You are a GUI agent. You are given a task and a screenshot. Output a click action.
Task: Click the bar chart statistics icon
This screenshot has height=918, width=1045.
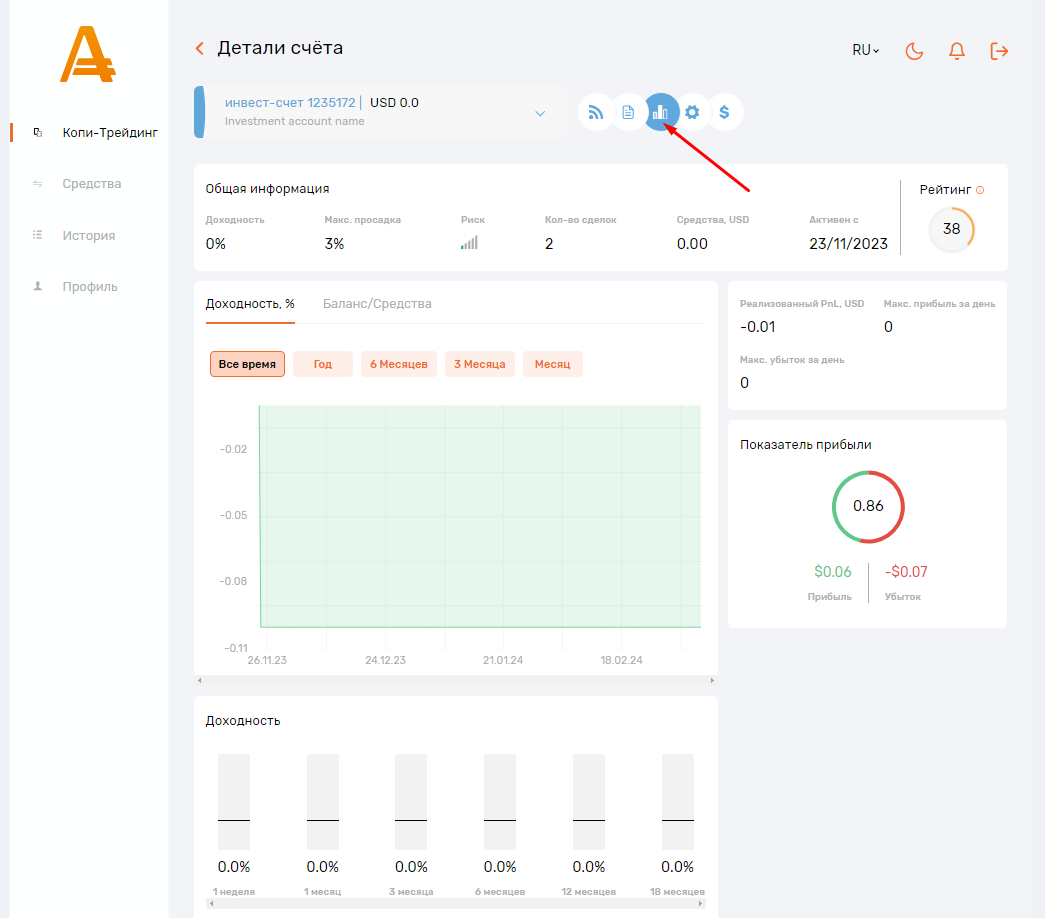pyautogui.click(x=660, y=112)
